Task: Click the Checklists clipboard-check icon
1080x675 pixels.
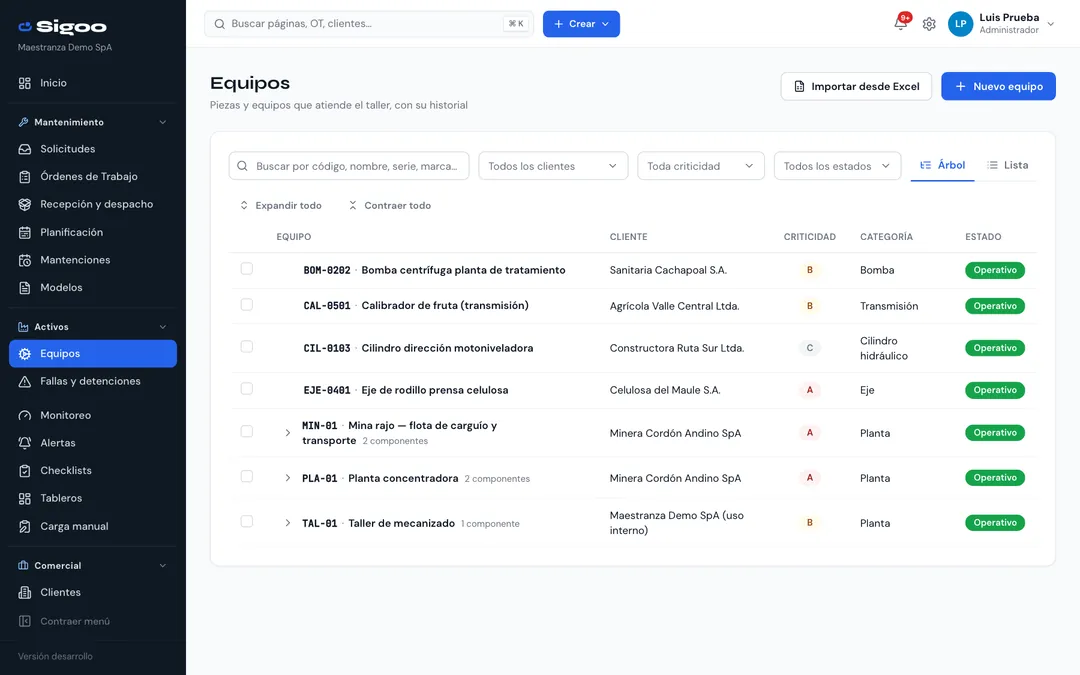Action: tap(25, 471)
